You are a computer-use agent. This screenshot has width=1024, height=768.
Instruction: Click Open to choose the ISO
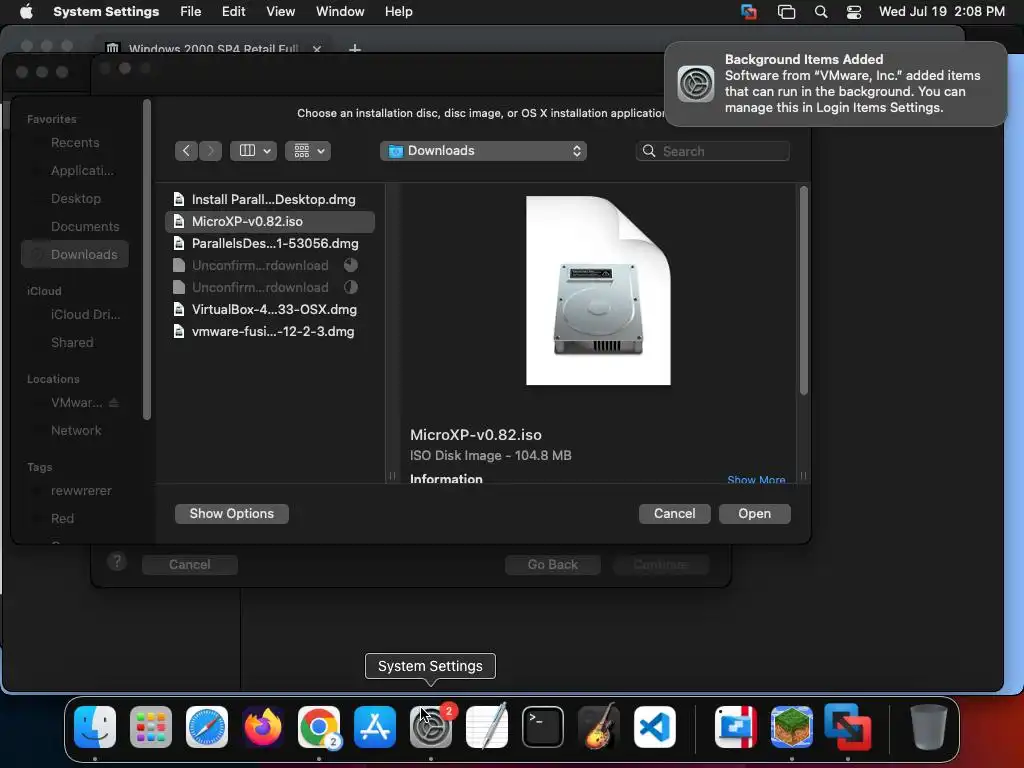[x=754, y=513]
